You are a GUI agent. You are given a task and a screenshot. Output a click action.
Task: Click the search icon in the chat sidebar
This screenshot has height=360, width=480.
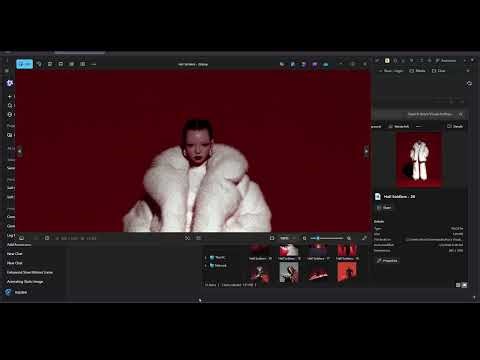[x=10, y=105]
